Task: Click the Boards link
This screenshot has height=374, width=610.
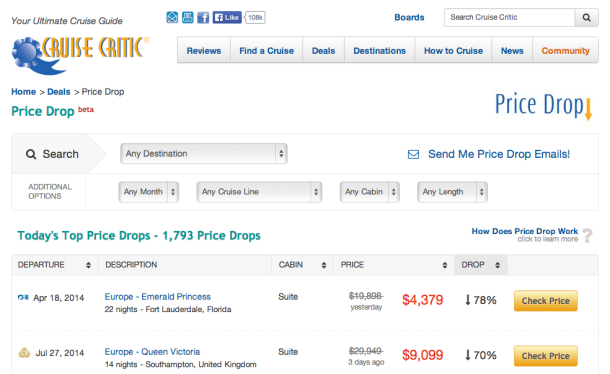Action: tap(409, 18)
